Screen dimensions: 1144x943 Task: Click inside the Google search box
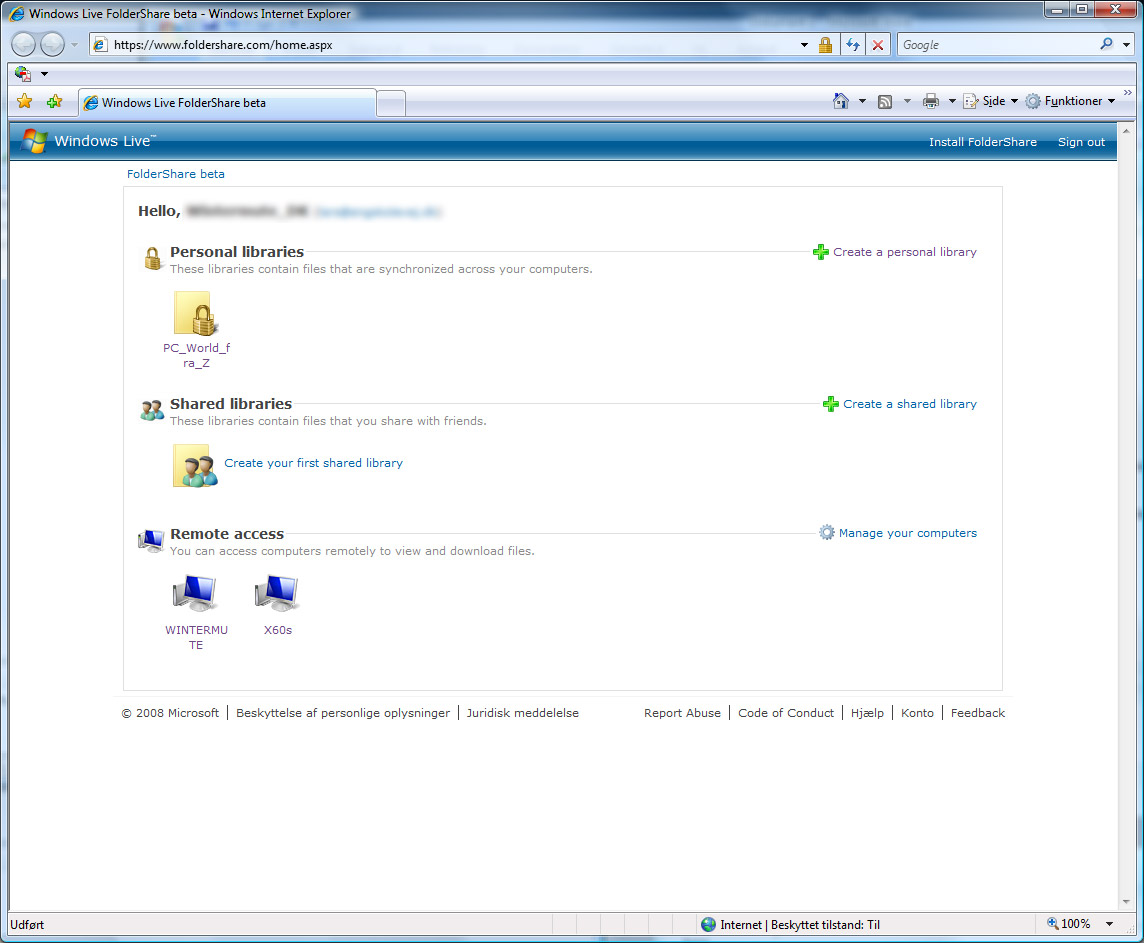(x=996, y=44)
